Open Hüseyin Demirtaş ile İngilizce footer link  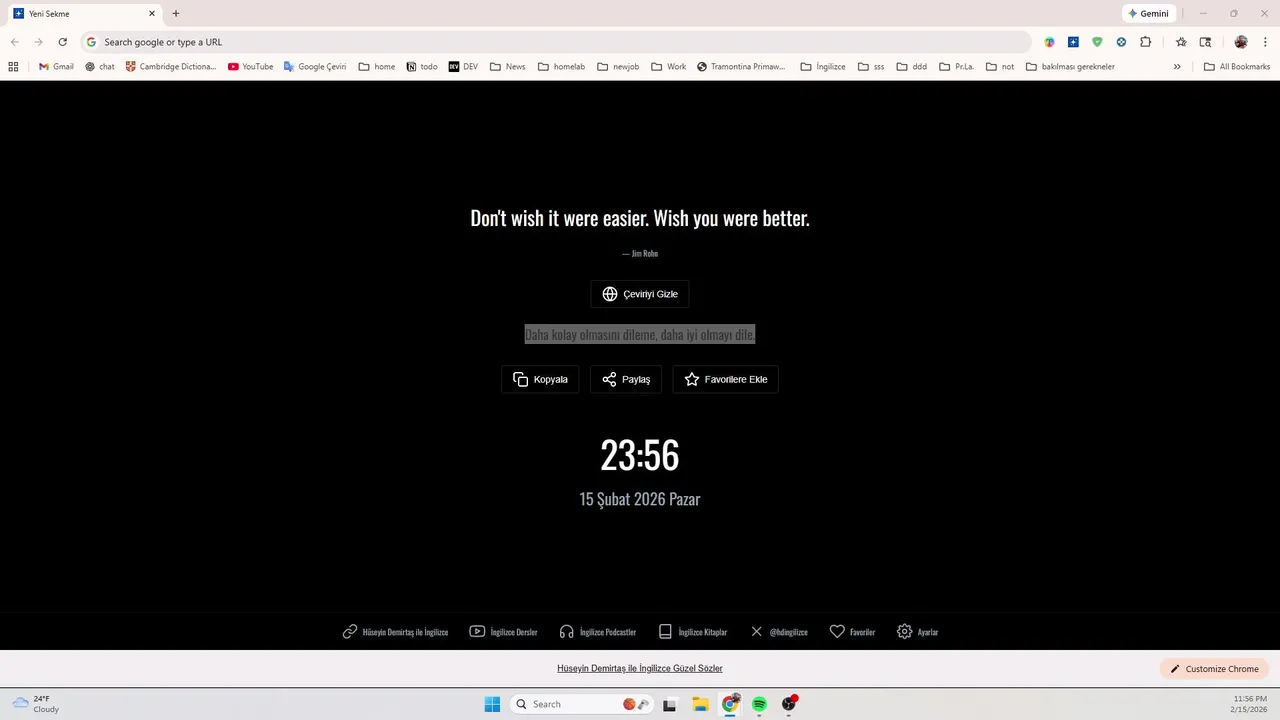point(395,632)
